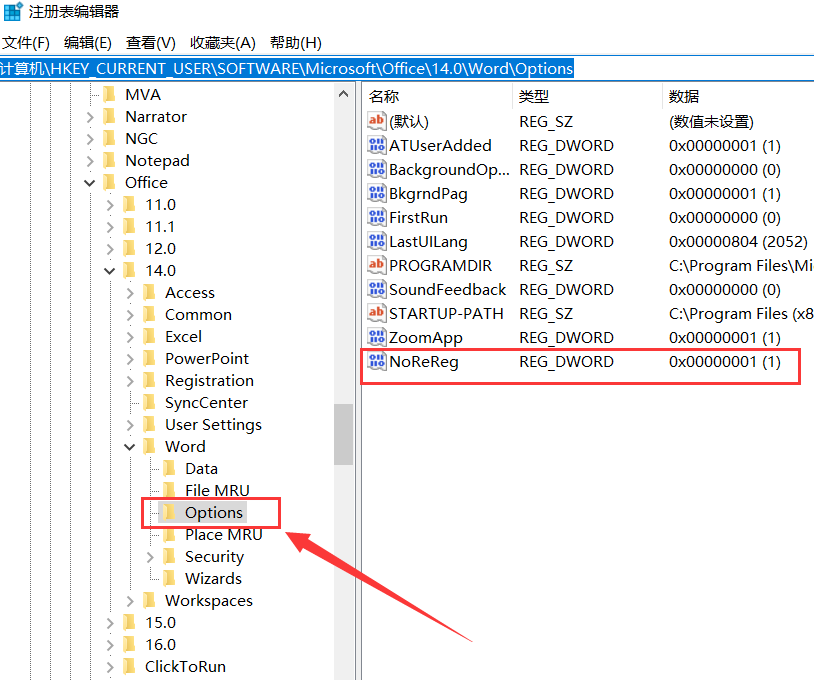Select the STARTUP-PATH string icon
Image resolution: width=814 pixels, height=680 pixels.
click(376, 314)
